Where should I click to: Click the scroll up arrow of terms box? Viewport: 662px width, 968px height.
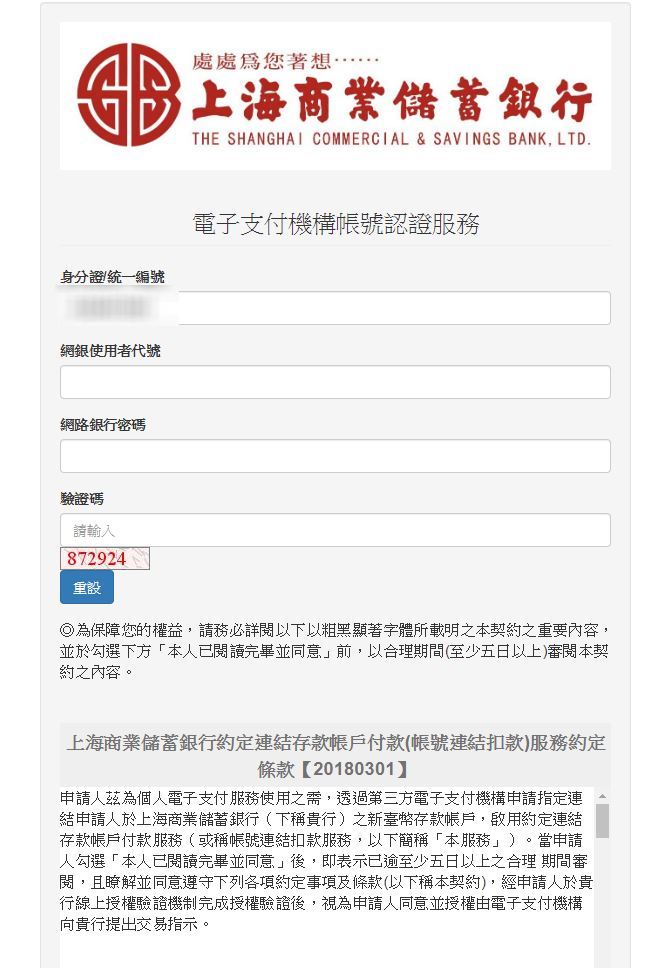click(x=602, y=796)
